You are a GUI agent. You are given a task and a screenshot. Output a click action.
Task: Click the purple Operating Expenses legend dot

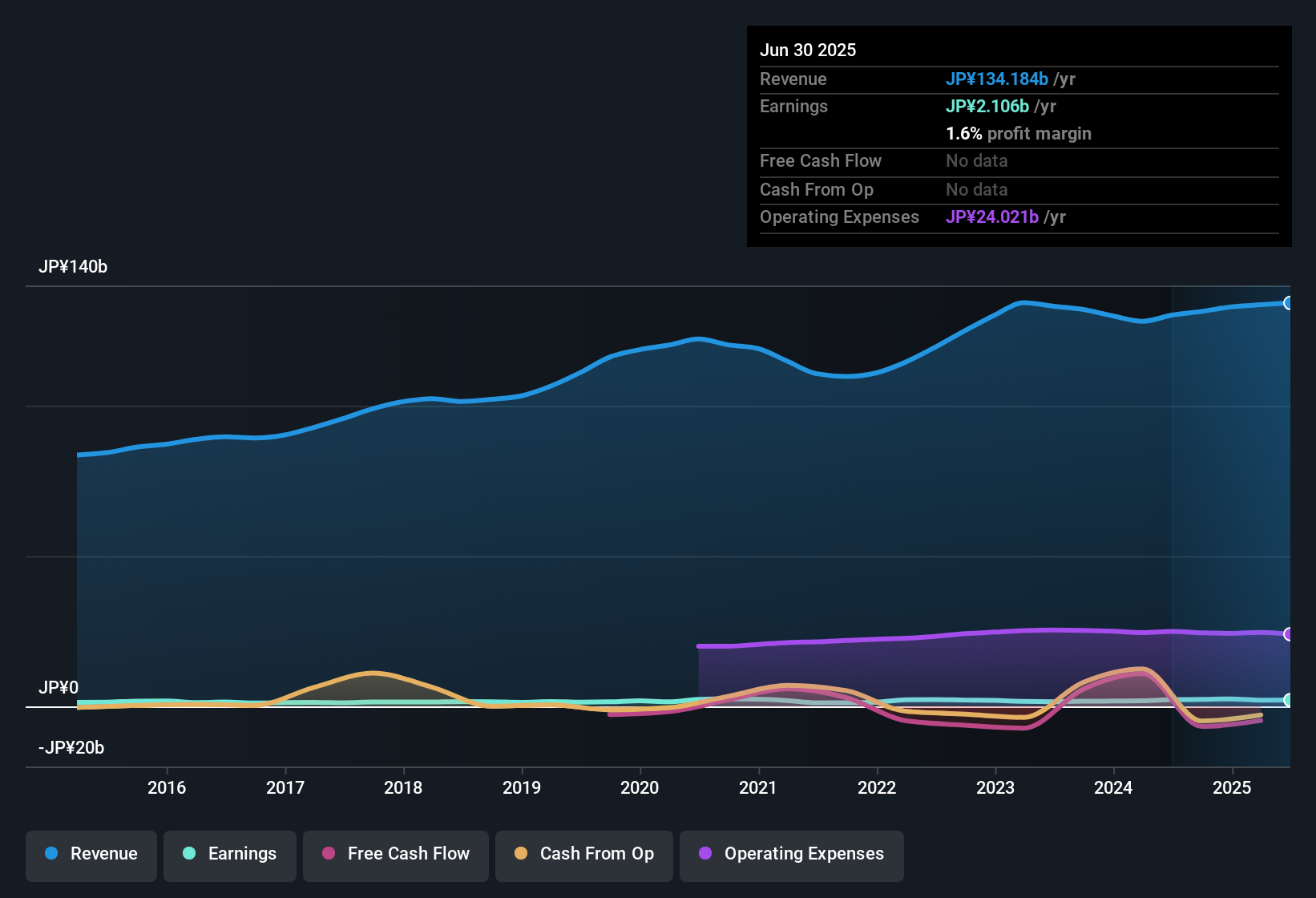tap(705, 853)
